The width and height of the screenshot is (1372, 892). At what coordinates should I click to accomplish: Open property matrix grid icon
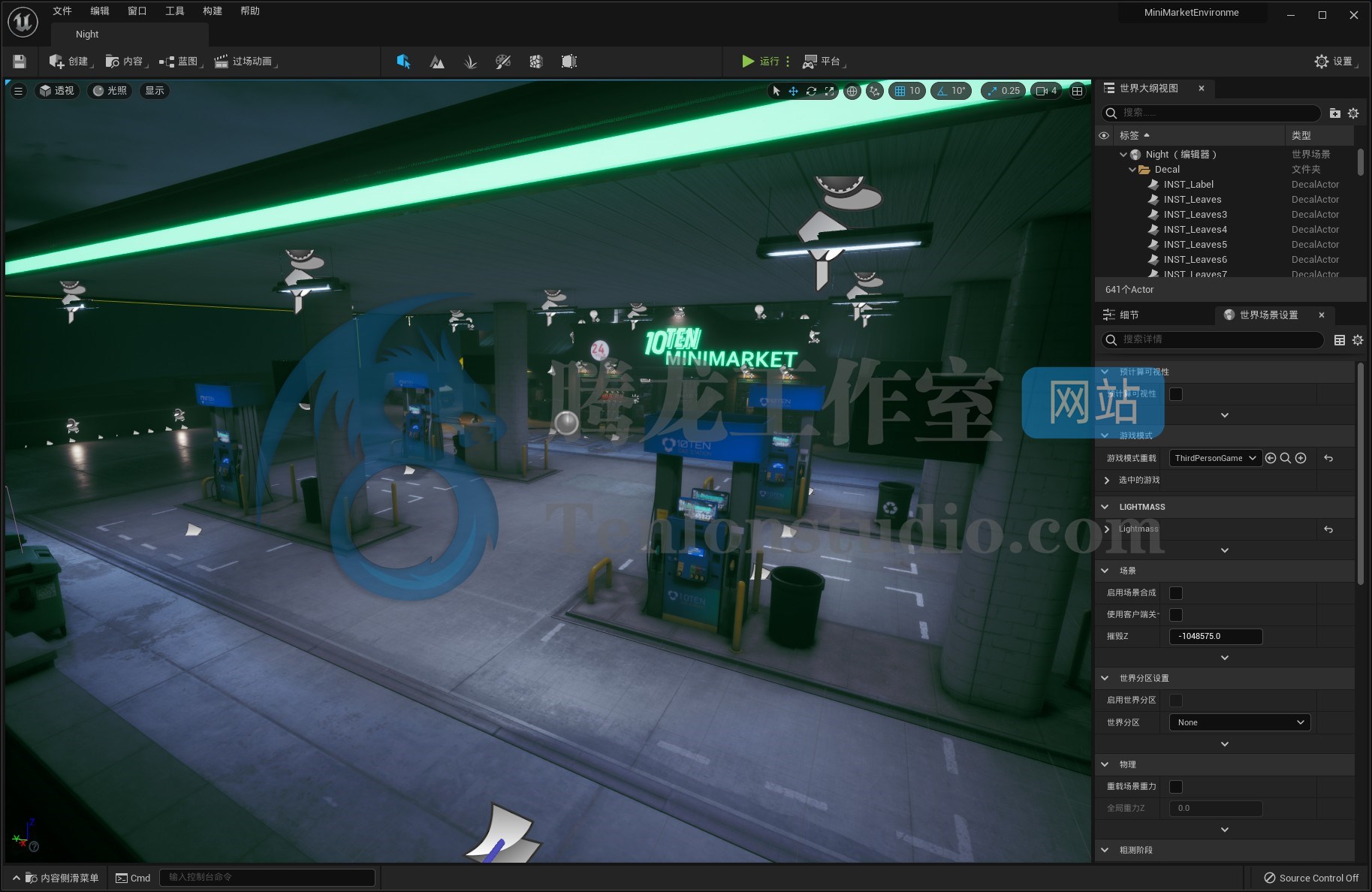tap(1339, 340)
